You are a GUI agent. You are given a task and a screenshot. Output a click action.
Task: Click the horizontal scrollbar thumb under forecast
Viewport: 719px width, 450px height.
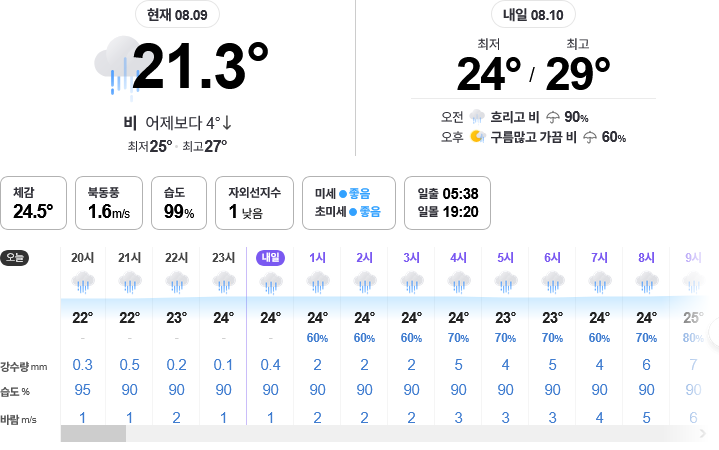94,433
